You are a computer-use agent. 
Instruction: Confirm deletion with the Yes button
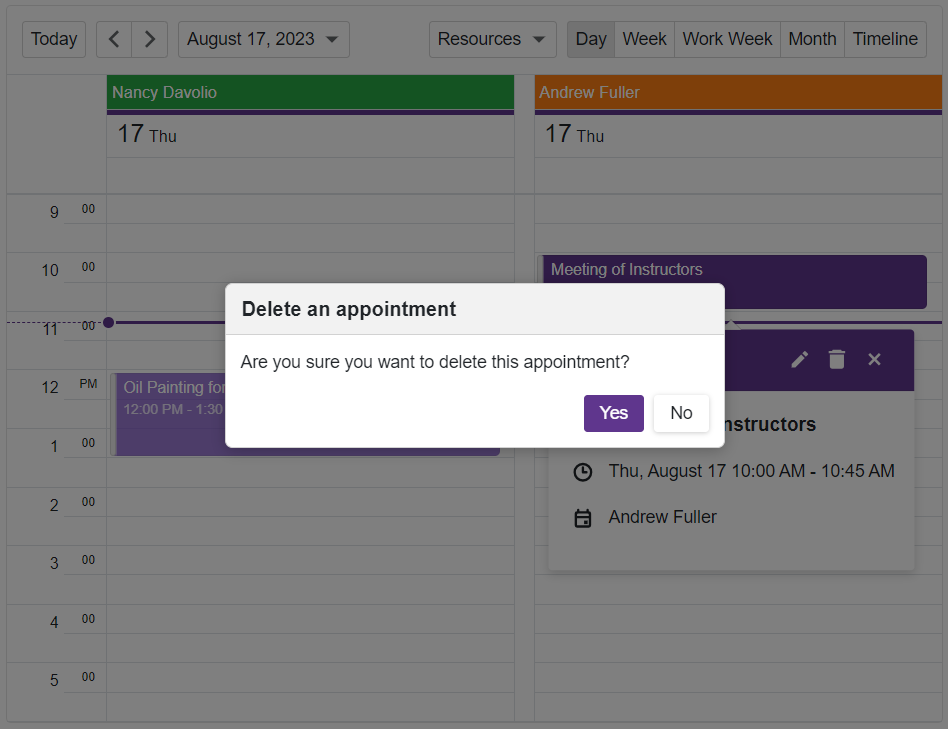614,413
